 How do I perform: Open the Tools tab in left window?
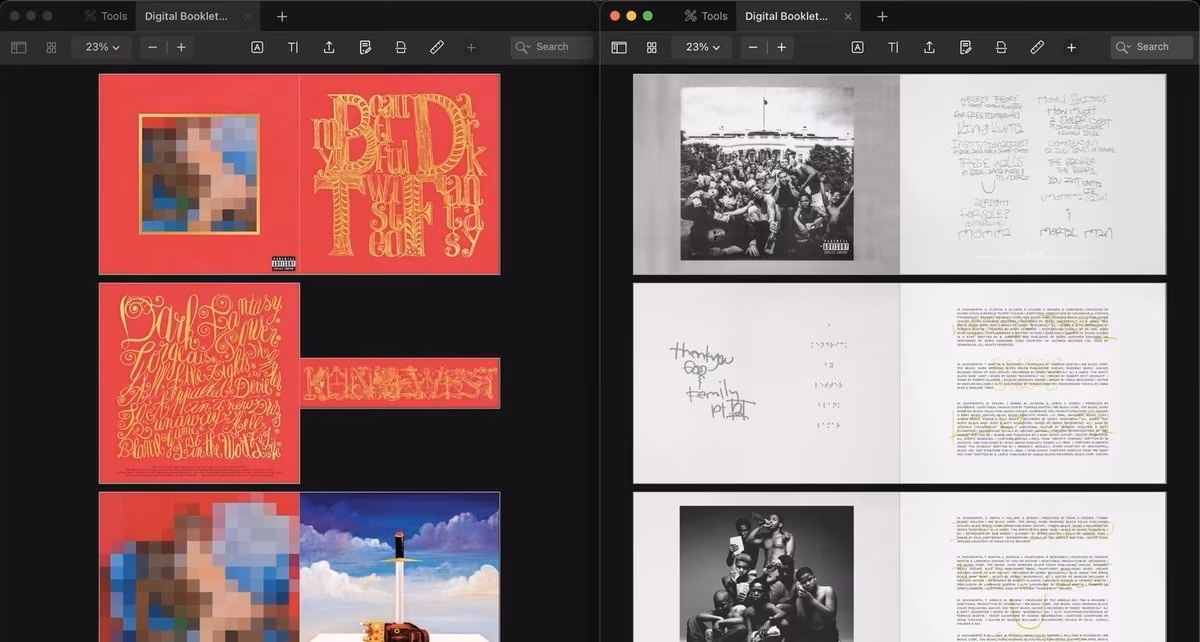pos(105,16)
